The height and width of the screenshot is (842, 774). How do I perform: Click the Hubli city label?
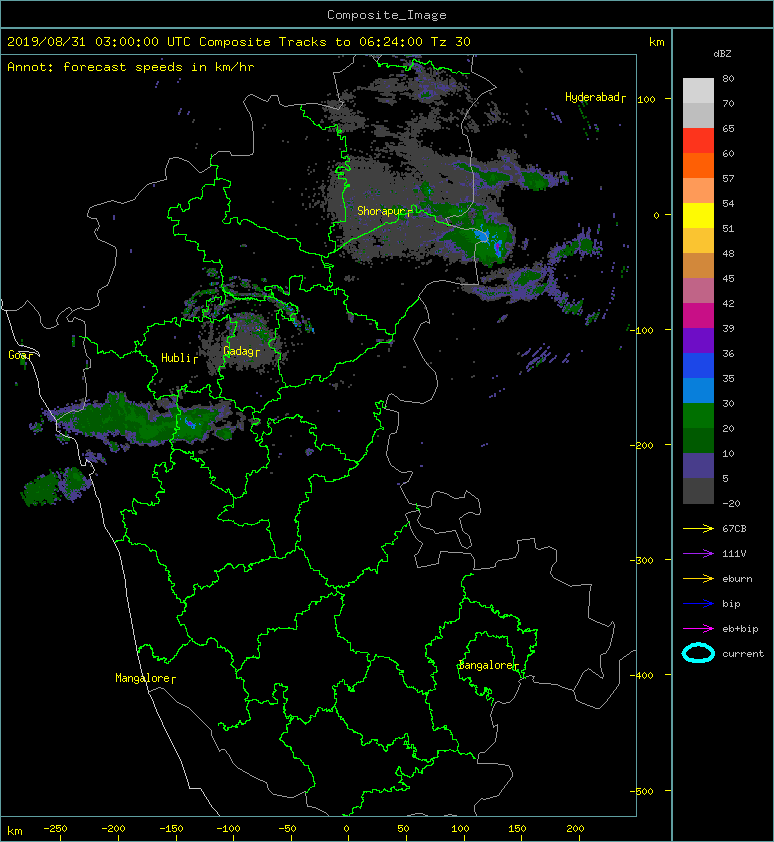[x=176, y=358]
